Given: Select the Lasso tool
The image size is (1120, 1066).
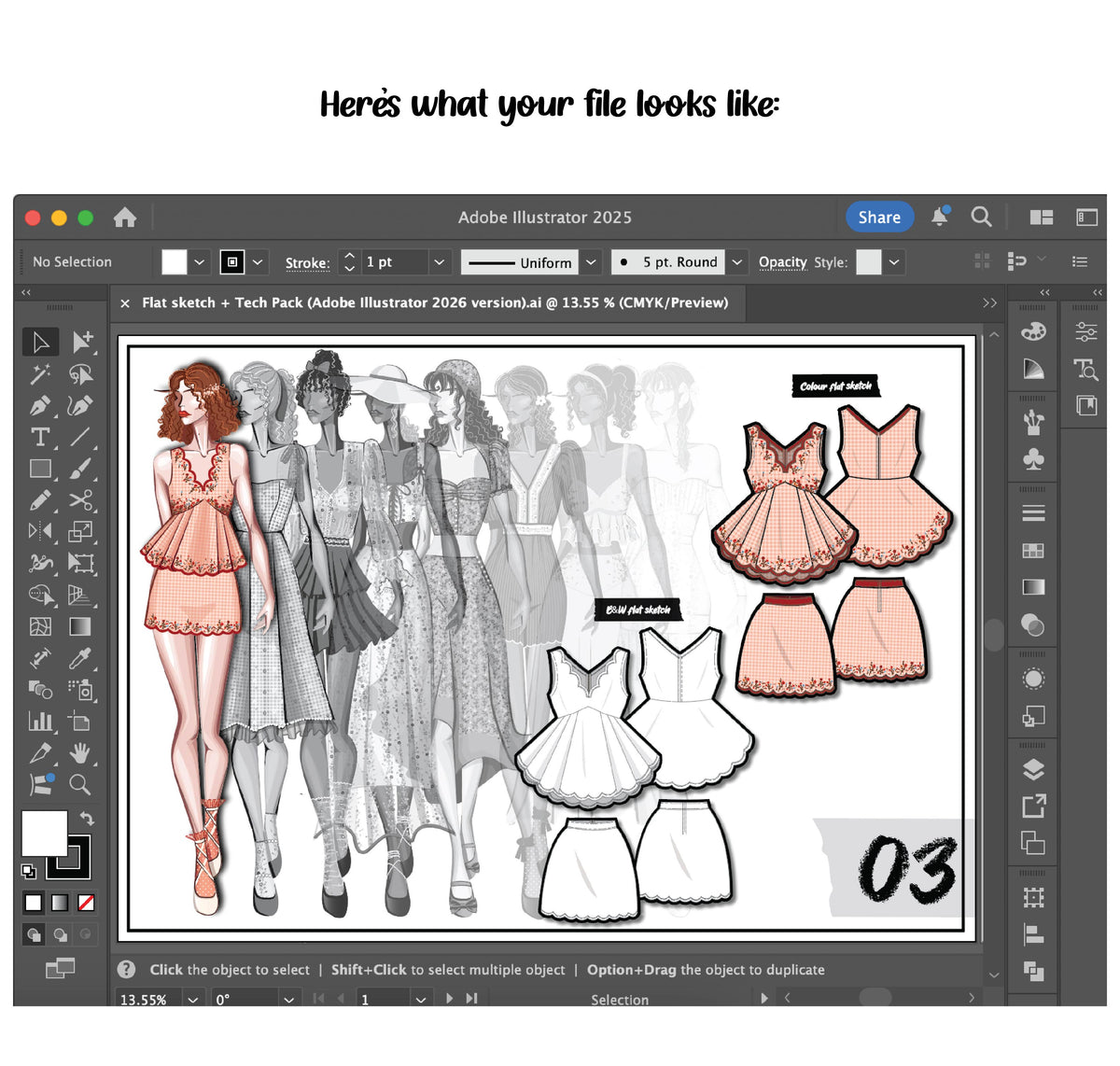Looking at the screenshot, I should pos(81,374).
